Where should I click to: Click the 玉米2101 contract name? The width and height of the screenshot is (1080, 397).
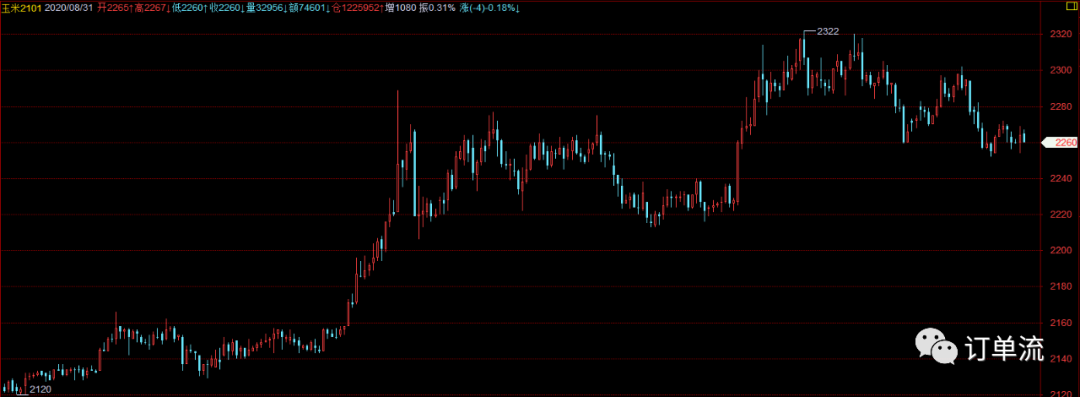[x=21, y=8]
